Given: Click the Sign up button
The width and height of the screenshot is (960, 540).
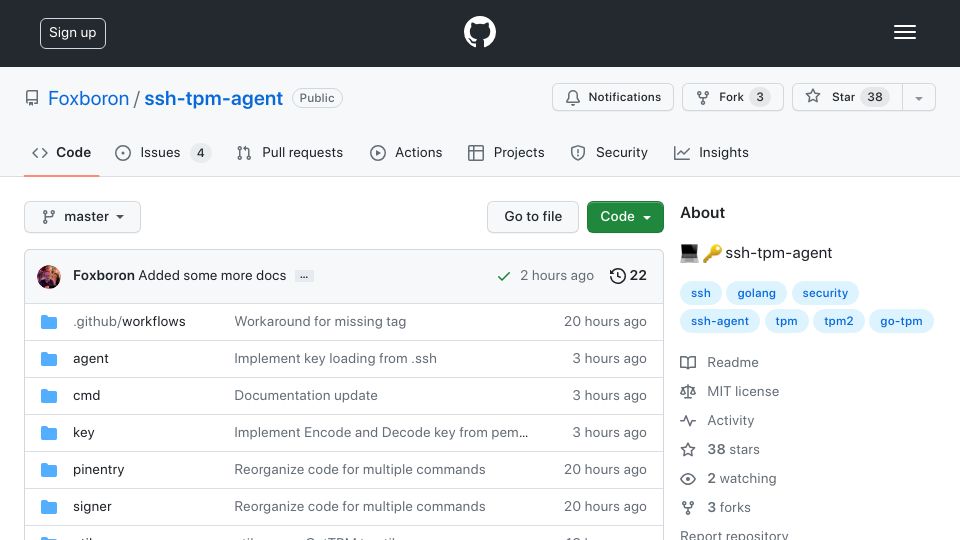Looking at the screenshot, I should (x=73, y=33).
